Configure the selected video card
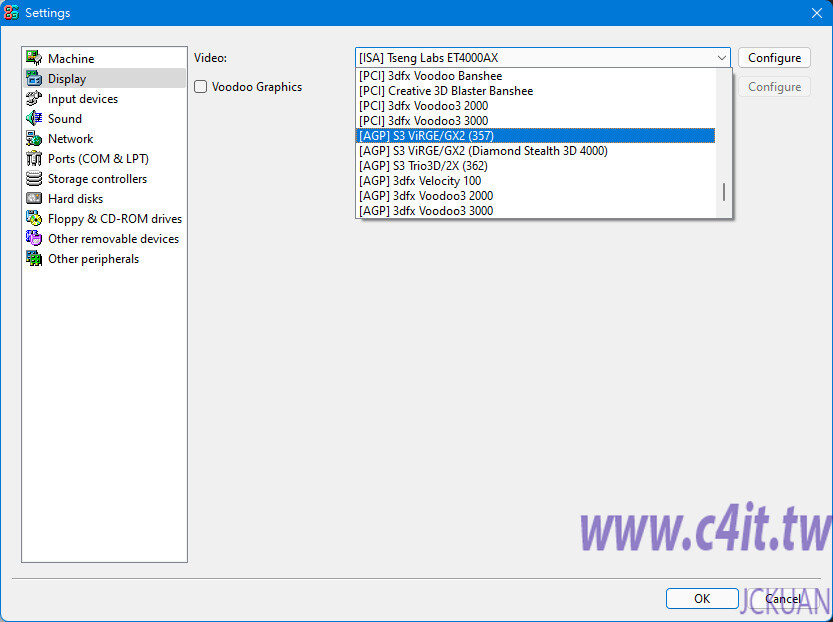Viewport: 833px width, 622px height. tap(774, 57)
